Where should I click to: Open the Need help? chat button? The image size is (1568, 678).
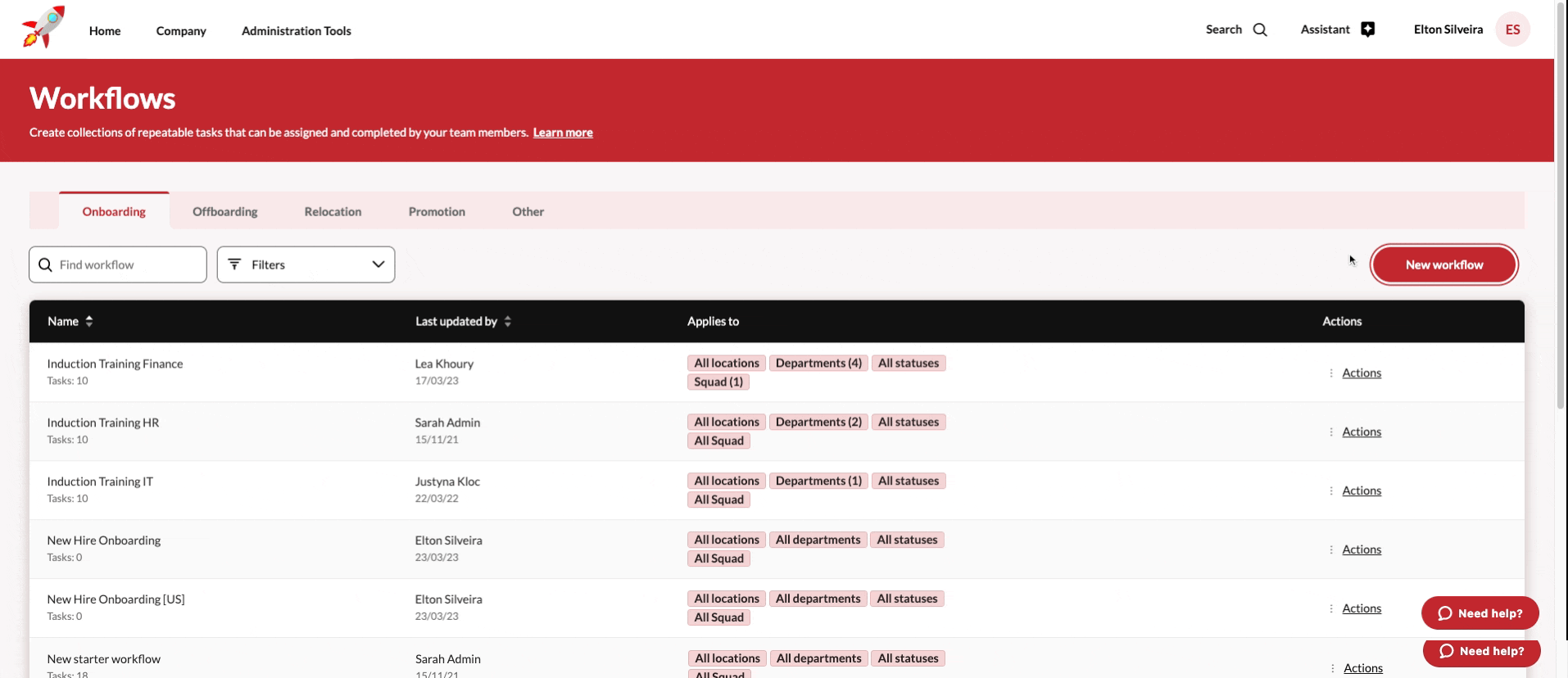(x=1480, y=613)
